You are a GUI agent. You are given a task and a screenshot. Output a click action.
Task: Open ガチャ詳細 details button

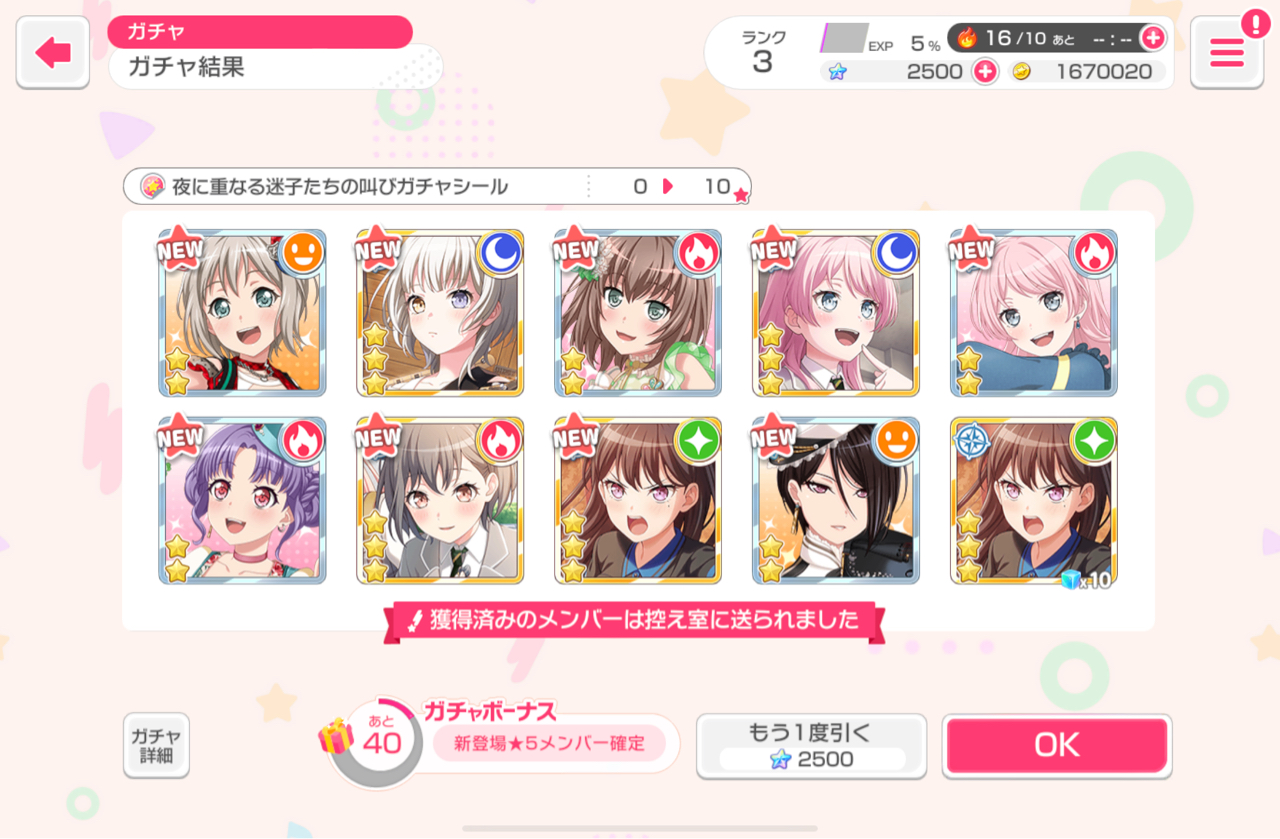156,746
